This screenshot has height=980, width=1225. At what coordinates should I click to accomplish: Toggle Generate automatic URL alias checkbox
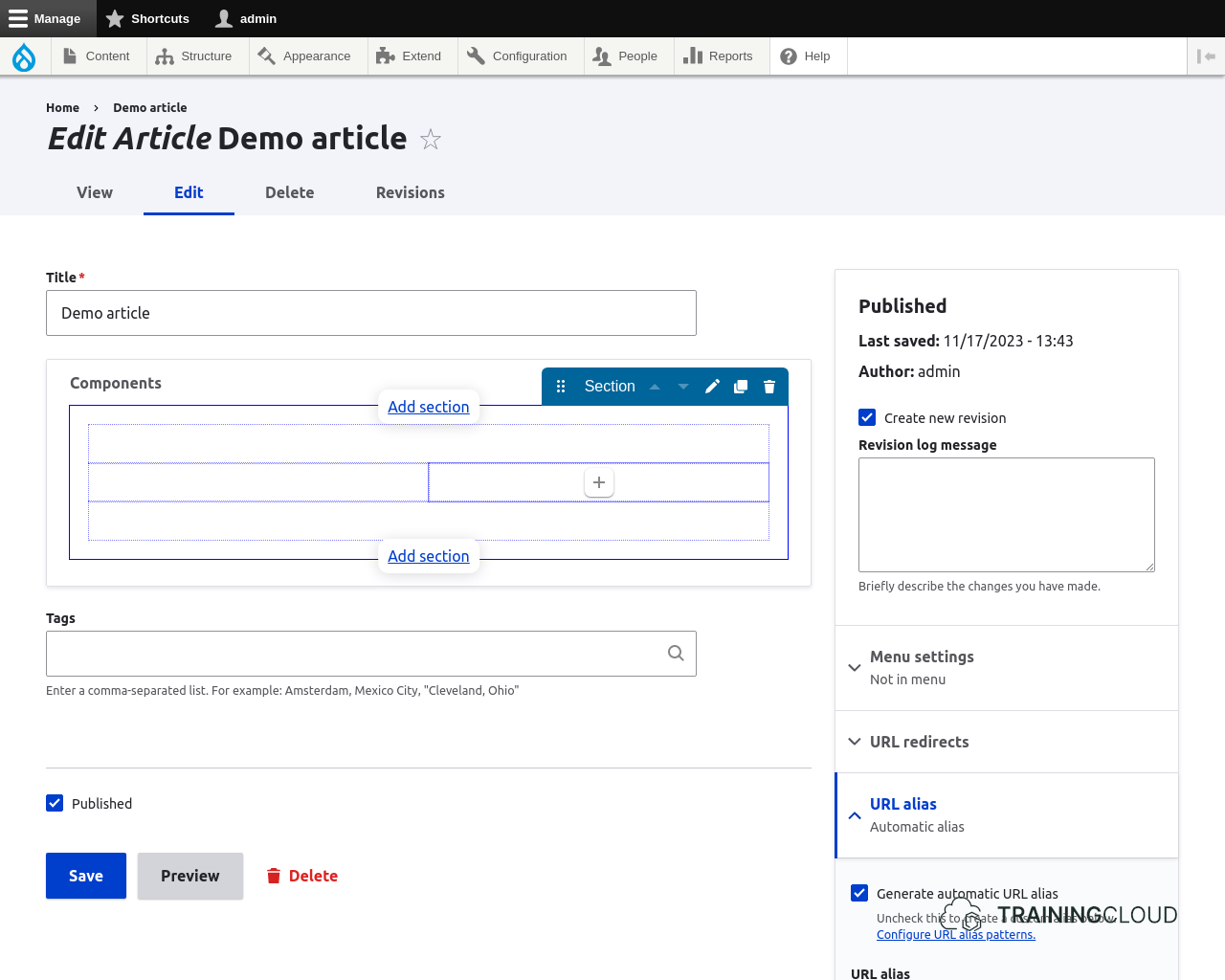click(x=859, y=893)
